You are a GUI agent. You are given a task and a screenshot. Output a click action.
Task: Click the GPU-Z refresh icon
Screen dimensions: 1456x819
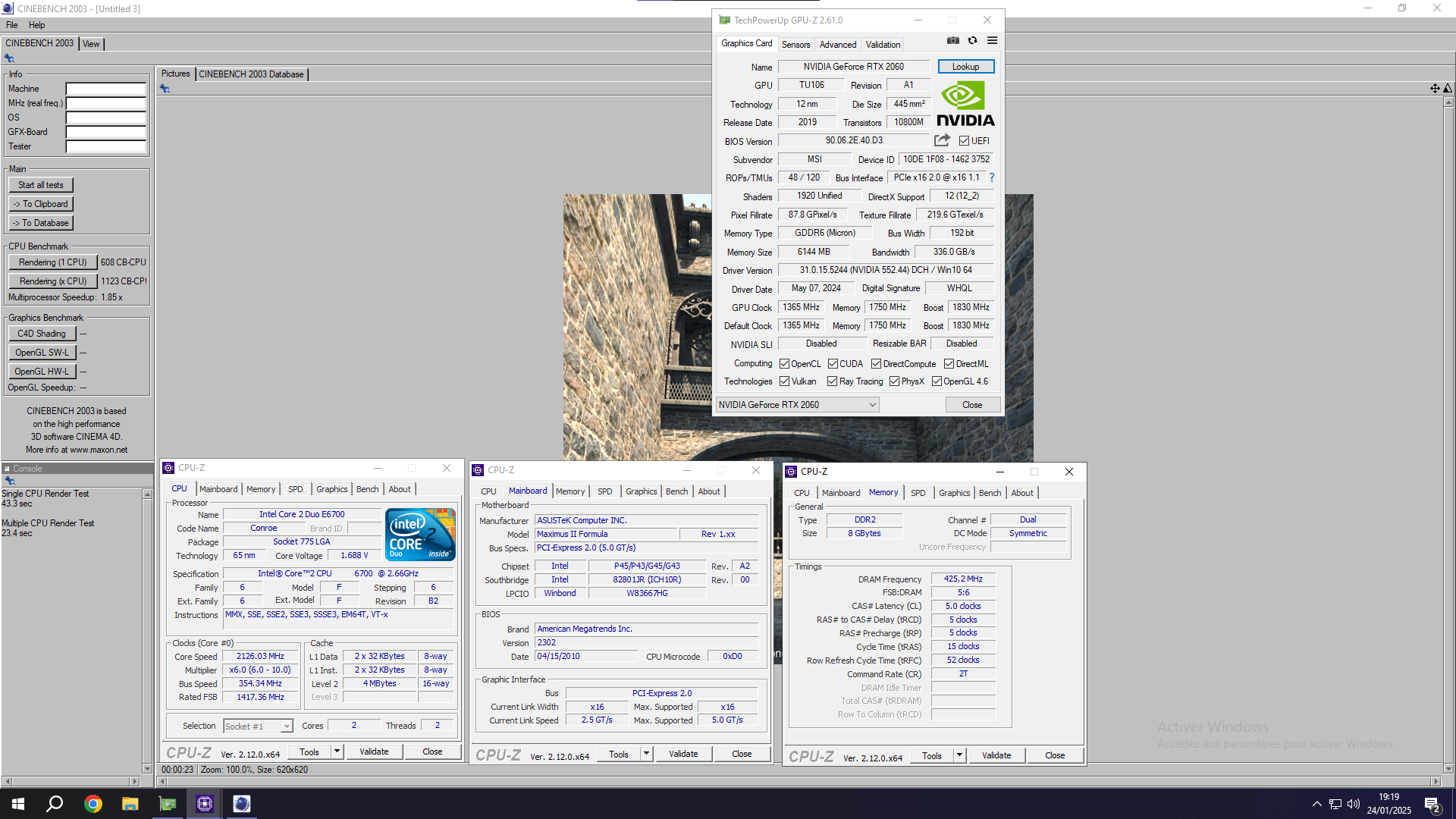tap(972, 41)
